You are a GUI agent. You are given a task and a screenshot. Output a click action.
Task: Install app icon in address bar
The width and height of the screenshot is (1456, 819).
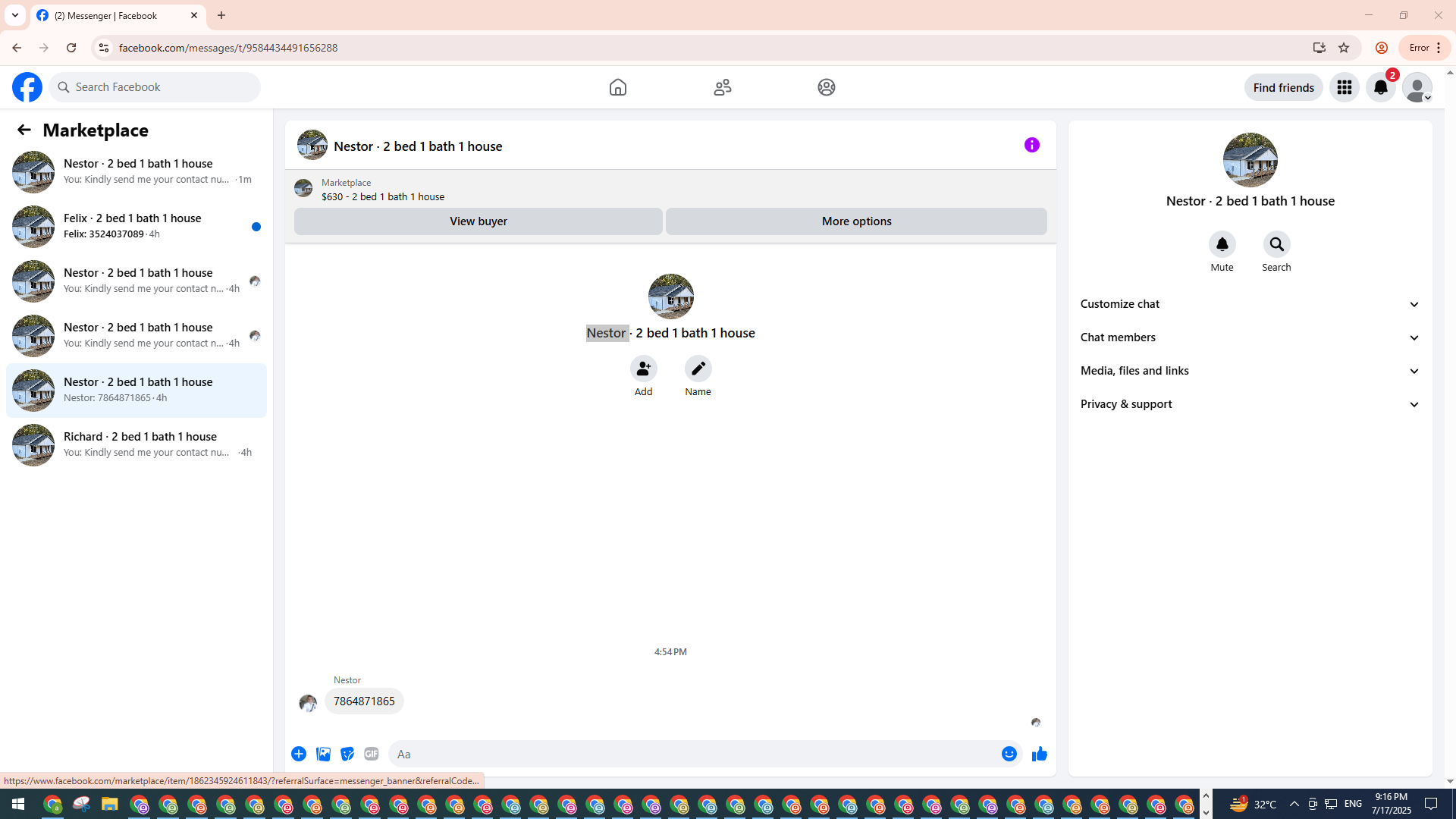[1319, 48]
